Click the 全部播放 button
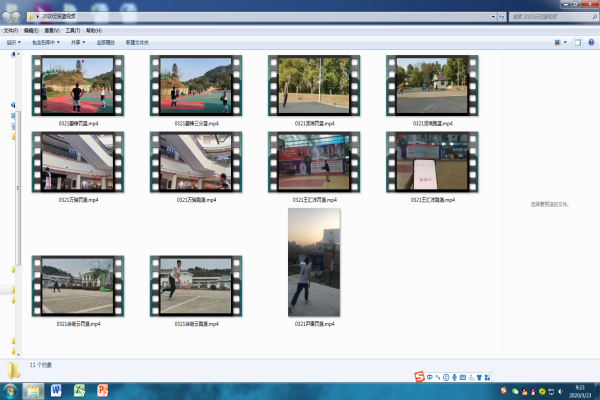600x400 pixels. (x=105, y=42)
